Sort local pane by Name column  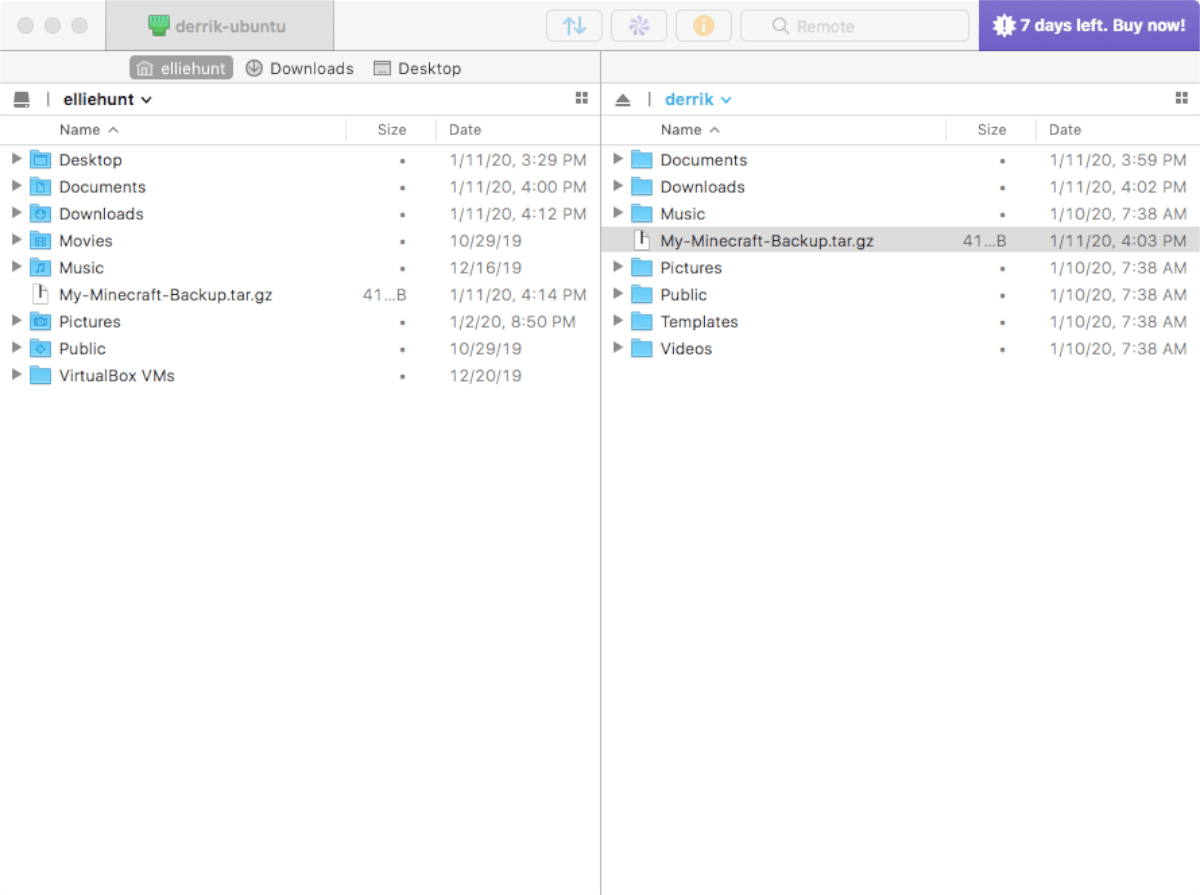click(x=89, y=130)
